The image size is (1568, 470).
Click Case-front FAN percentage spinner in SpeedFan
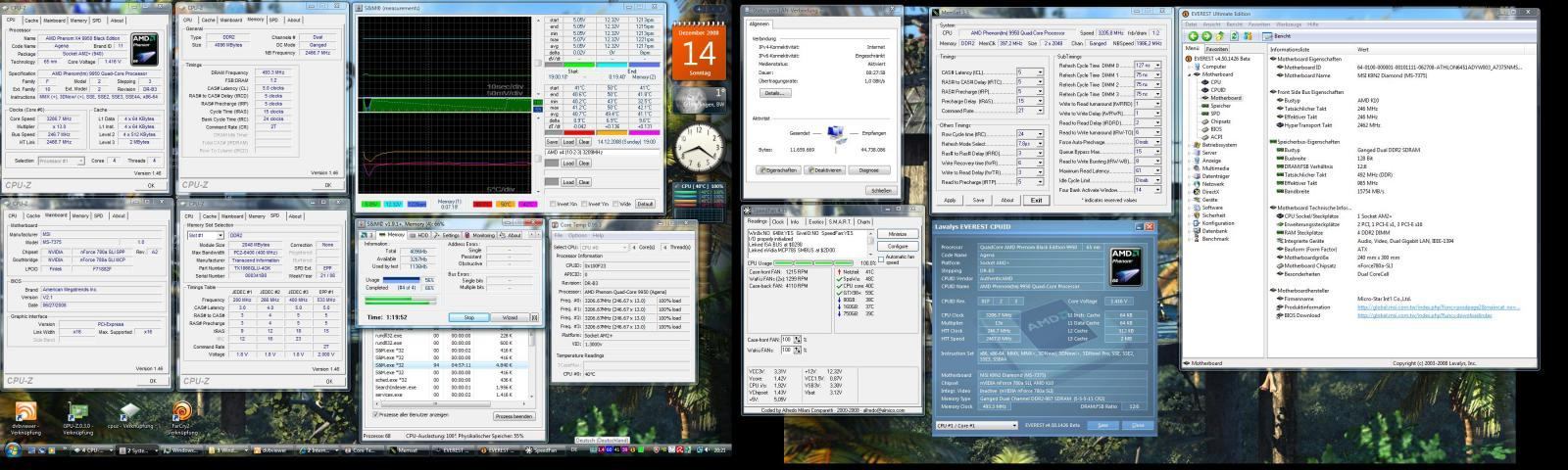tap(798, 340)
